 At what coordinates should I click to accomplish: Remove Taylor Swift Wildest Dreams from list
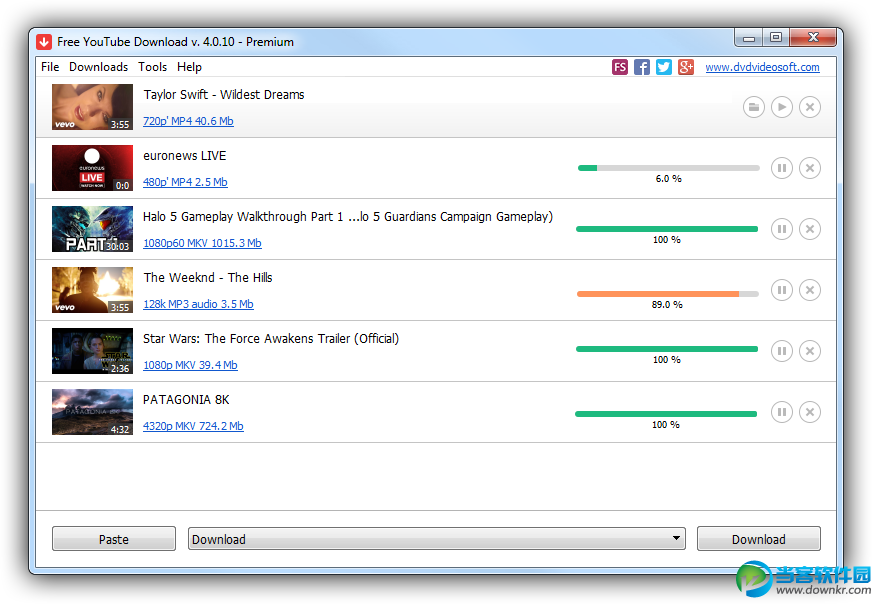(x=810, y=107)
